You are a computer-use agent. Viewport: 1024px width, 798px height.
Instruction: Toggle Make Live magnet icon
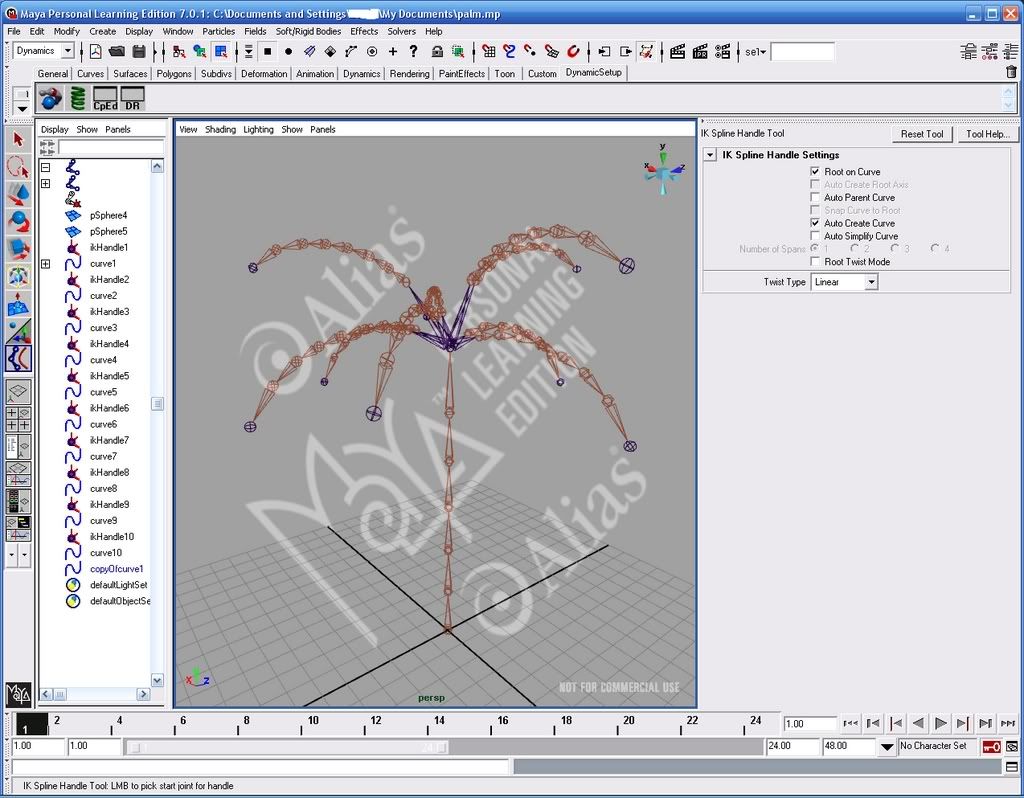point(573,52)
